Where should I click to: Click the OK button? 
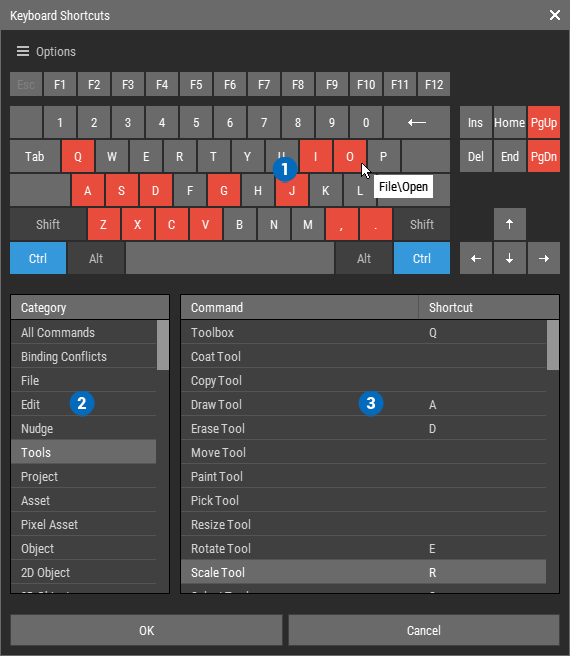pos(146,630)
